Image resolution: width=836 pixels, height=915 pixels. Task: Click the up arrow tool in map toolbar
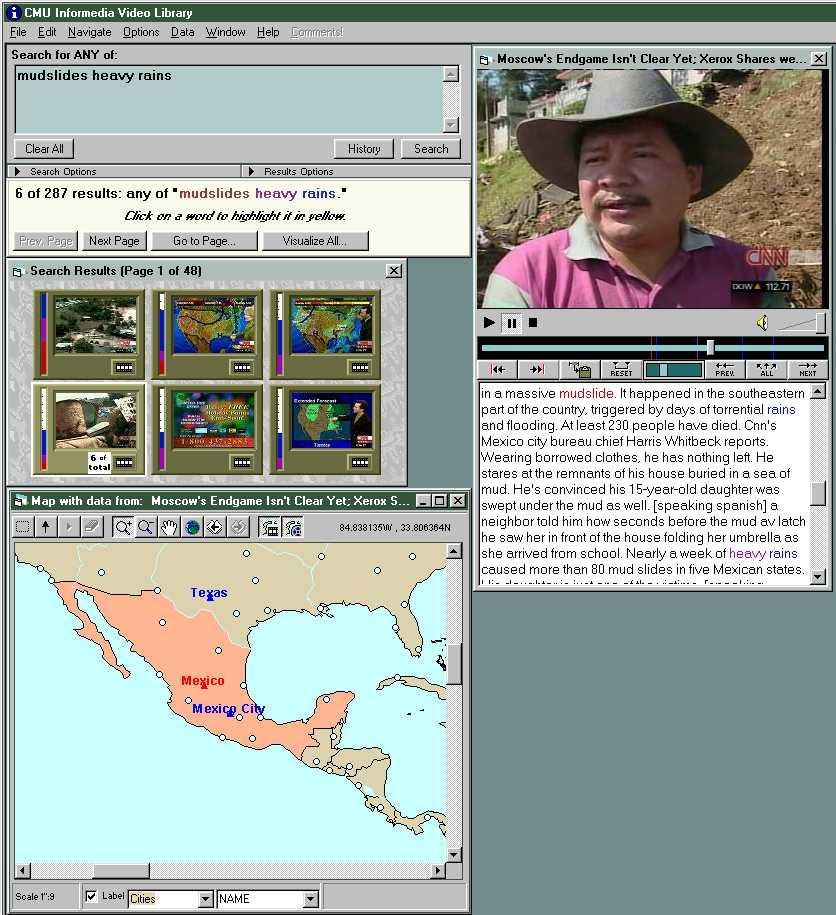[x=46, y=527]
